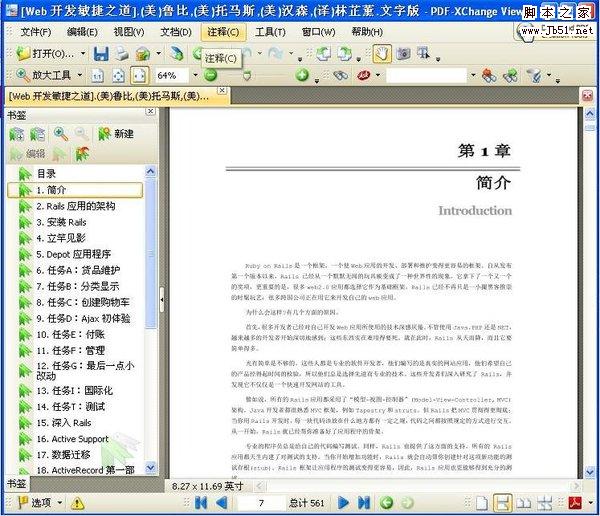This screenshot has height=516, width=600.
Task: Expand the email icon dropdown arrow
Action: tap(158, 54)
